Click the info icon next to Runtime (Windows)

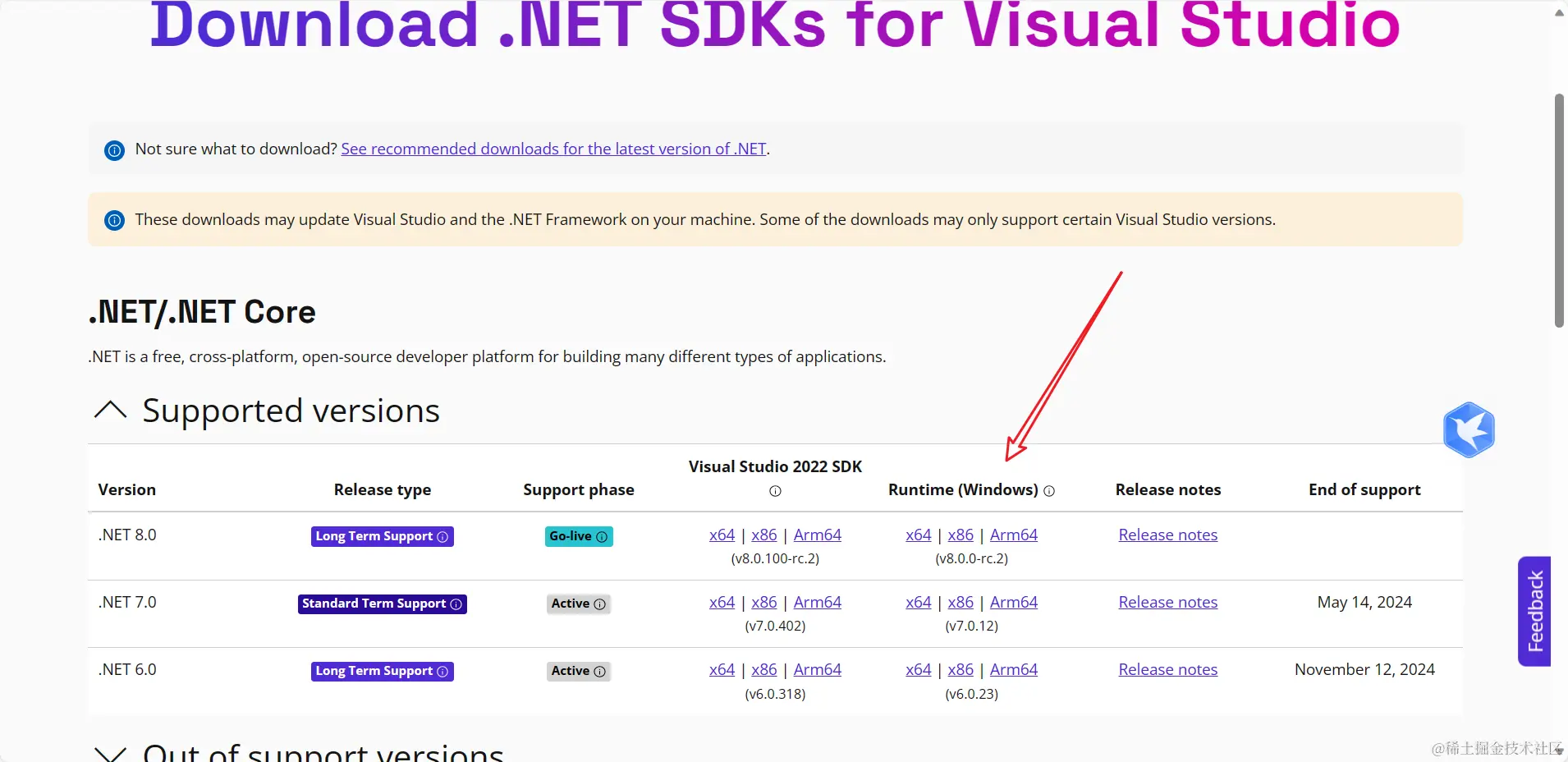click(x=1049, y=491)
